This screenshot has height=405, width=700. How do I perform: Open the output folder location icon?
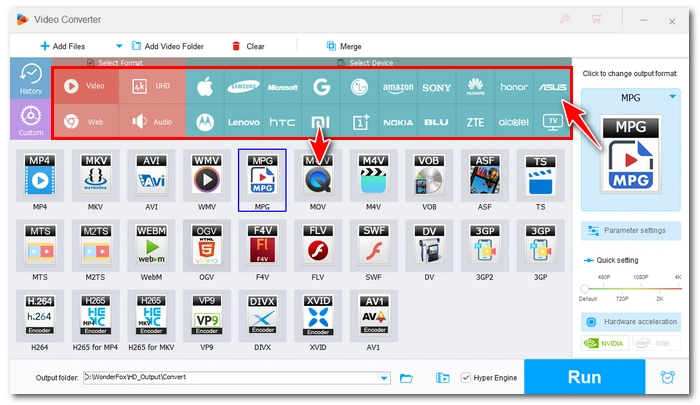point(442,378)
